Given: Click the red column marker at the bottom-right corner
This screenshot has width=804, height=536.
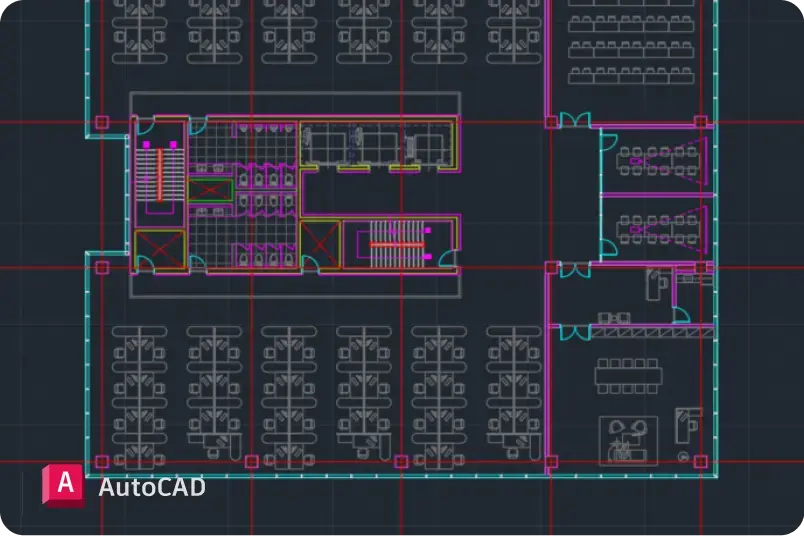Looking at the screenshot, I should pos(701,462).
